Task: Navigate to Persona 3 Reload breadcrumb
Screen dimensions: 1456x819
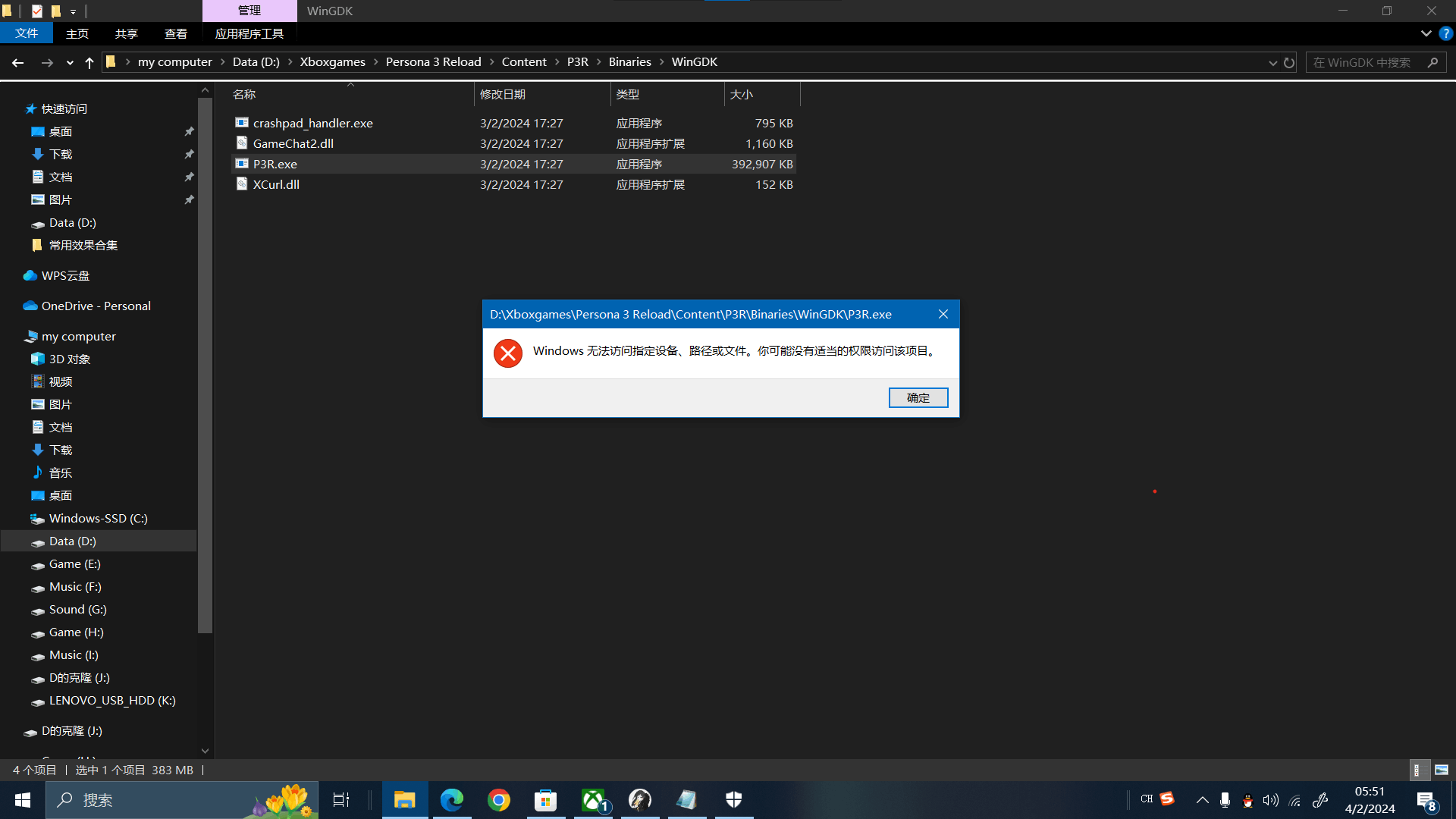Action: point(433,62)
